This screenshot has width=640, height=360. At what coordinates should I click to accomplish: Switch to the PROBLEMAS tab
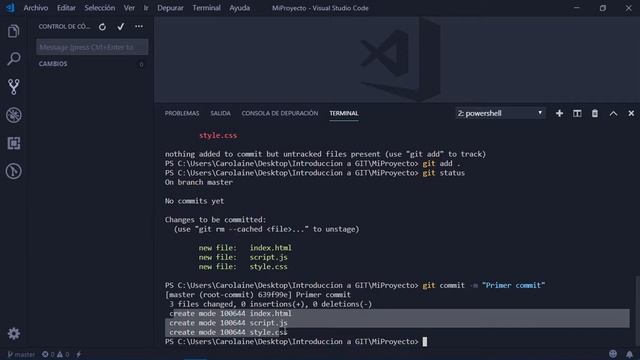(182, 113)
